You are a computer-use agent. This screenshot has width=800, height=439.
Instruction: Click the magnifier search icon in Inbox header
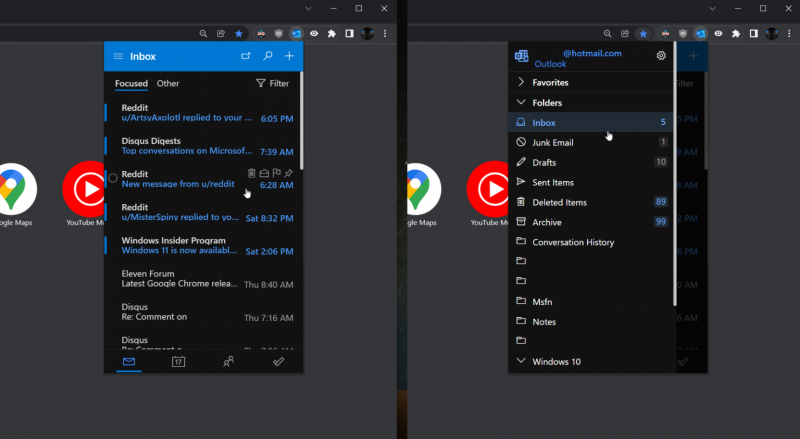coord(268,57)
